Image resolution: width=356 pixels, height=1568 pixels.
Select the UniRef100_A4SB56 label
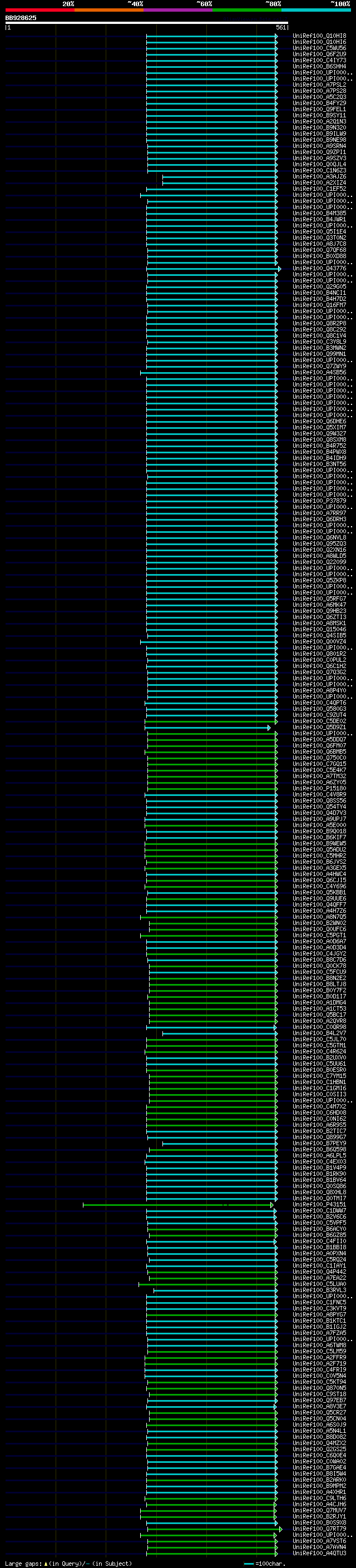[319, 373]
